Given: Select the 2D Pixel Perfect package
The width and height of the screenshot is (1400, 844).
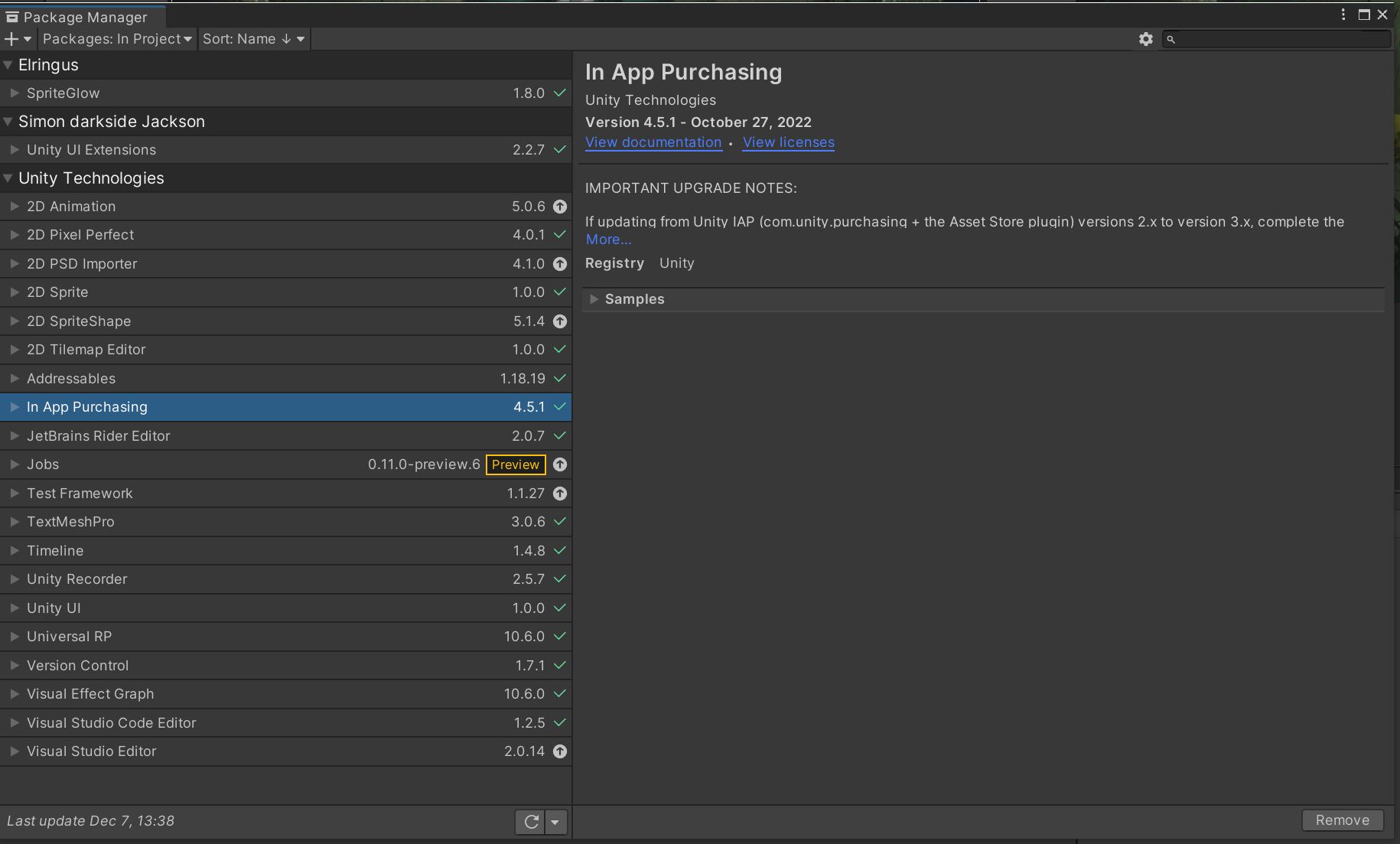Looking at the screenshot, I should click(286, 235).
